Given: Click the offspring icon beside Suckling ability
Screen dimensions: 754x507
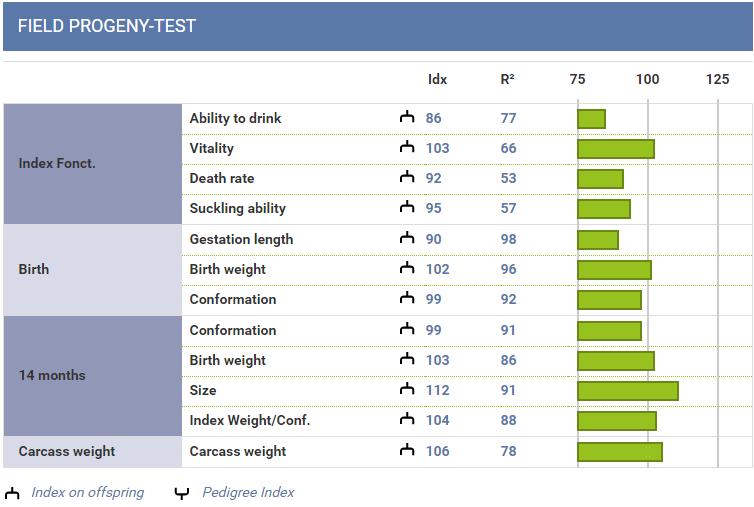Looking at the screenshot, I should point(407,207).
